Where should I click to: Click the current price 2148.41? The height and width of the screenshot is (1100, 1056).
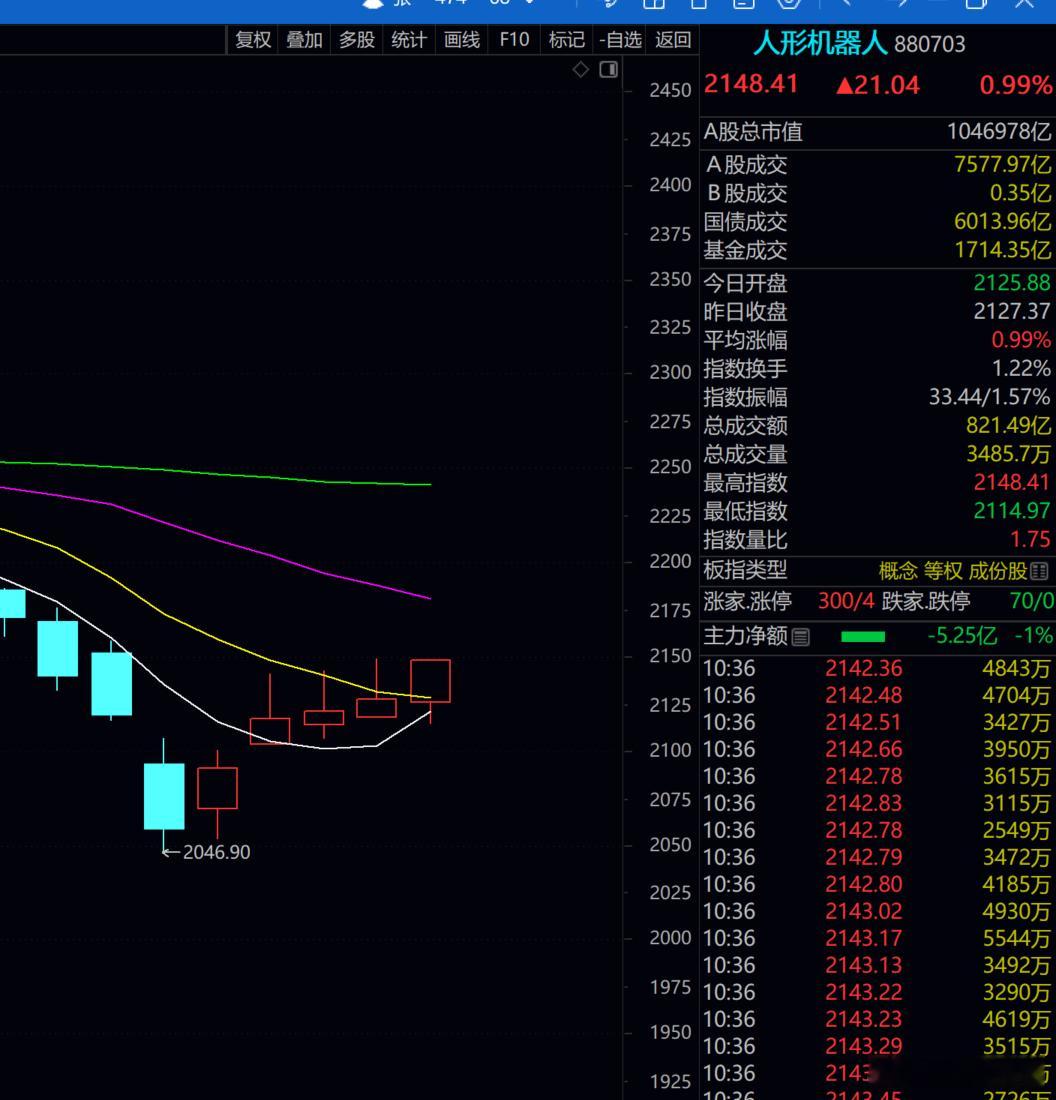(751, 84)
